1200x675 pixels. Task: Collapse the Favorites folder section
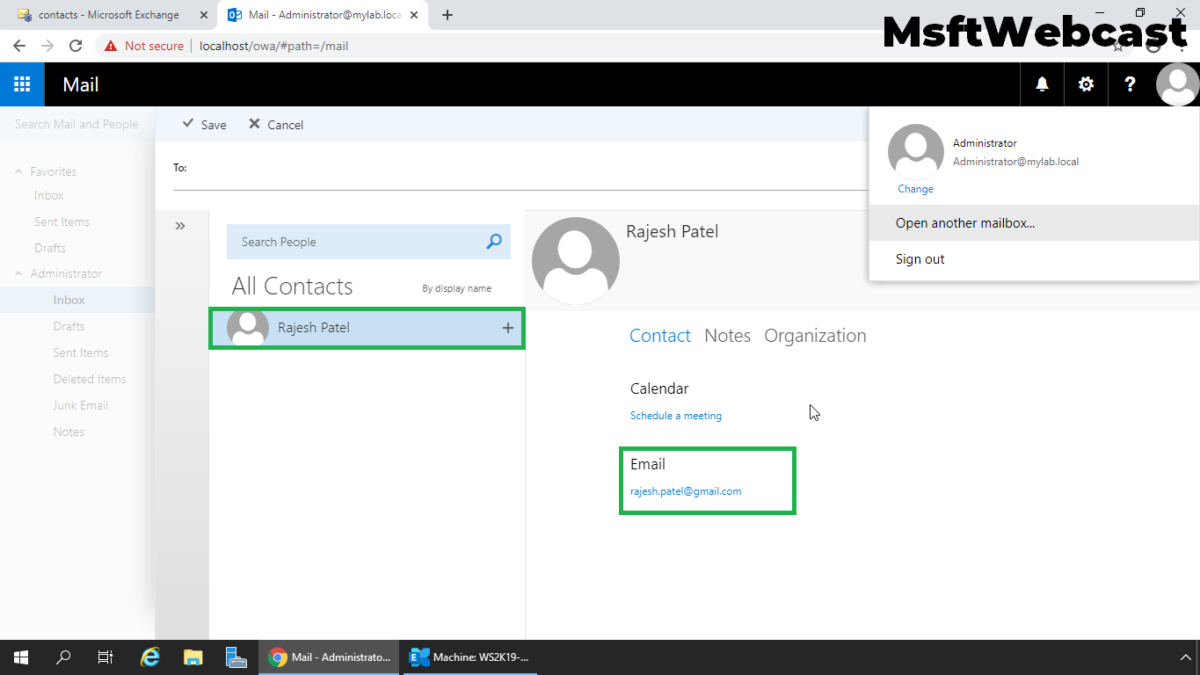tap(20, 171)
